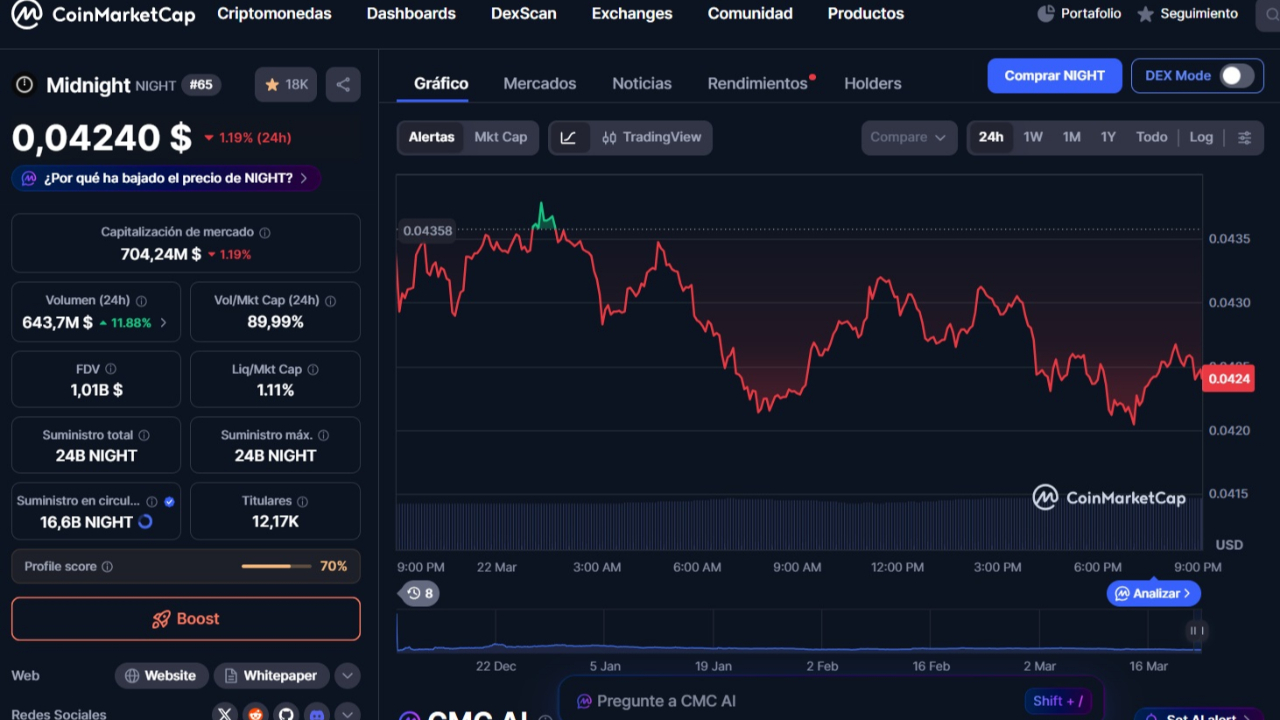The image size is (1280, 720).
Task: Toggle Log scale on chart
Action: click(1201, 138)
